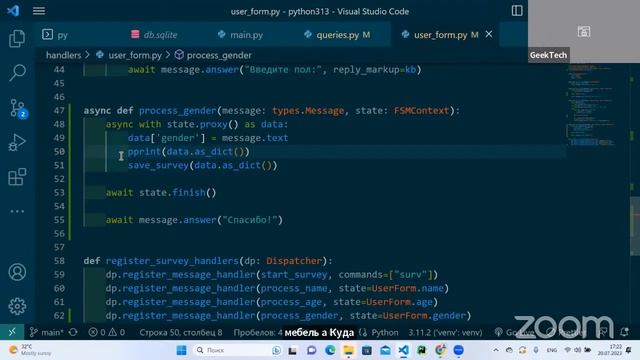Click register_survey_handlers function name
The width and height of the screenshot is (640, 360).
click(x=172, y=261)
